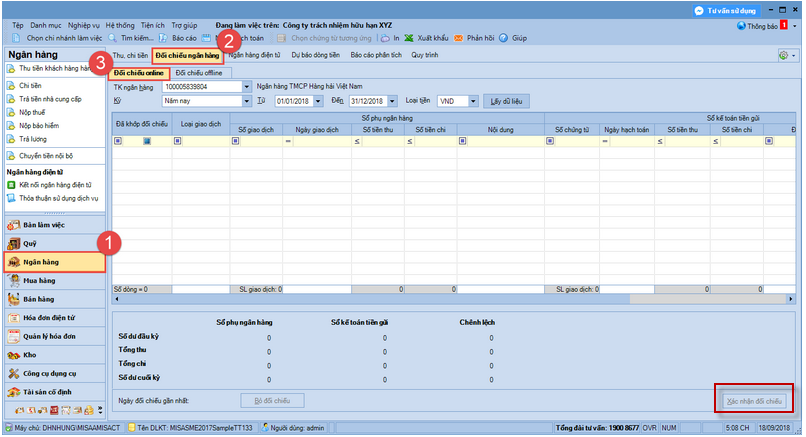
Task: Click the Lấy dữ liệu button
Action: click(x=506, y=101)
